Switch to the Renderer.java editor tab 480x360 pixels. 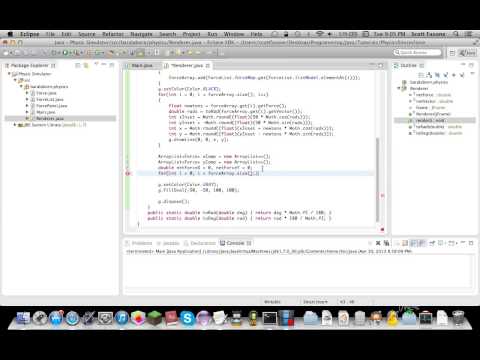(x=187, y=65)
